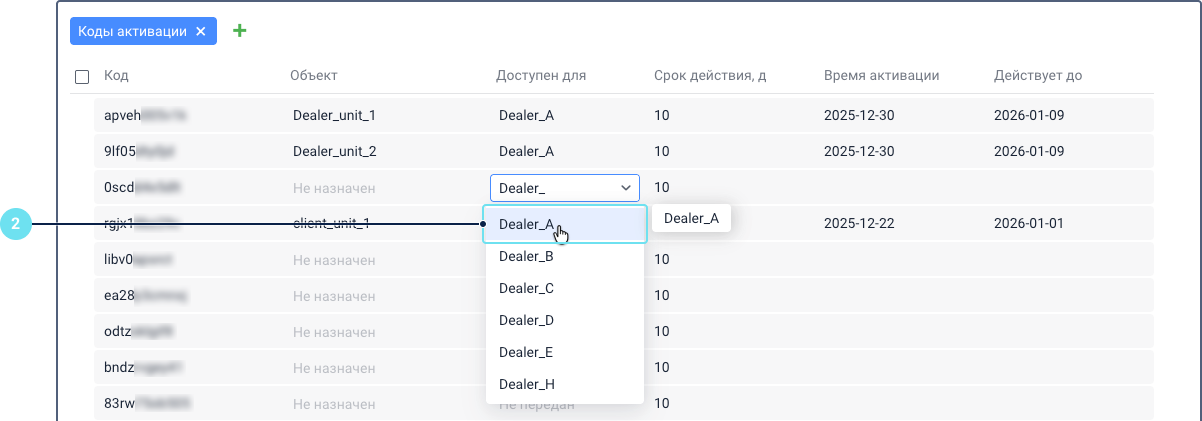Click the Не назначен cell in the libv0 row
The width and height of the screenshot is (1202, 421).
(x=334, y=260)
